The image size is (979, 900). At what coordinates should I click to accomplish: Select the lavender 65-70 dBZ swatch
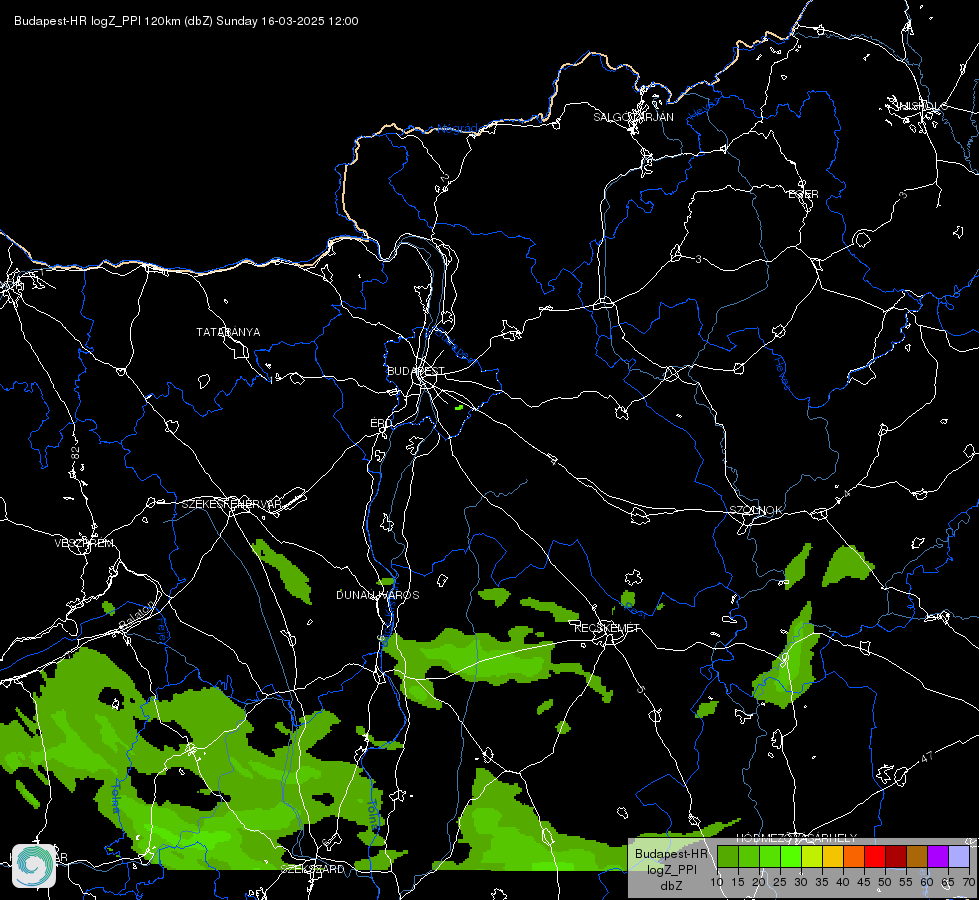click(959, 856)
